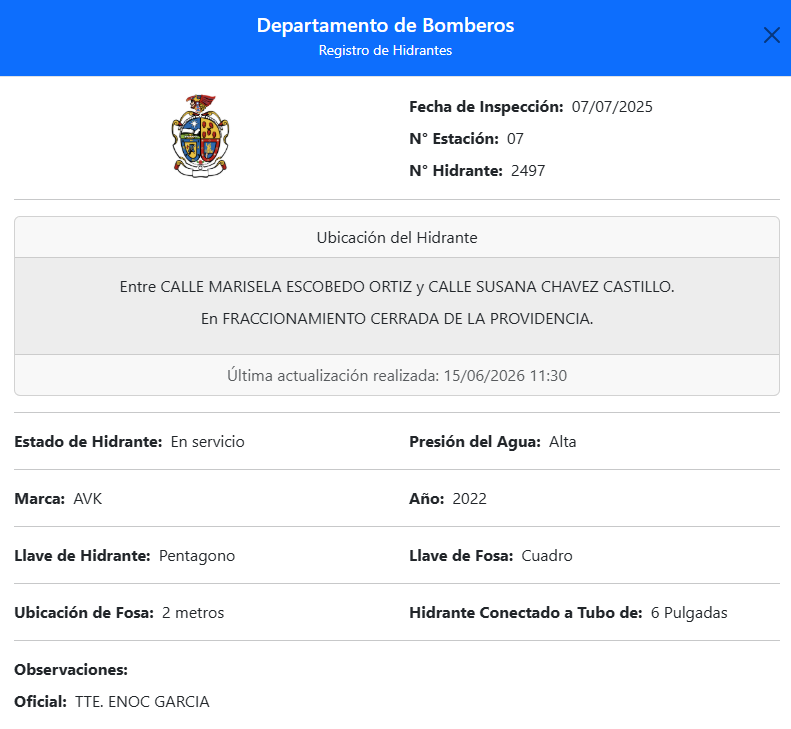
Task: Click the Departamento de Bomberos title
Action: click(385, 25)
